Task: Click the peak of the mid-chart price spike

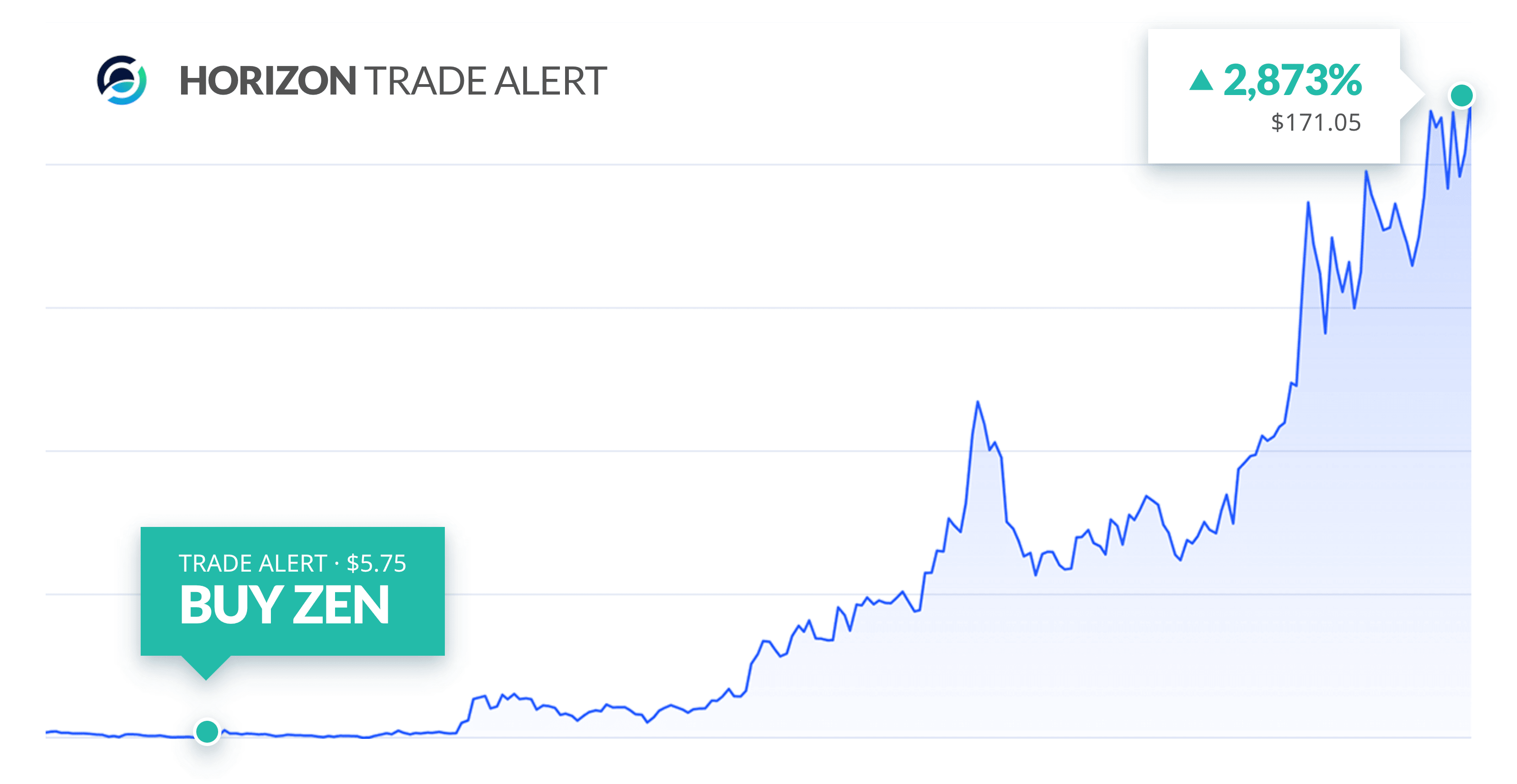Action: click(x=978, y=403)
